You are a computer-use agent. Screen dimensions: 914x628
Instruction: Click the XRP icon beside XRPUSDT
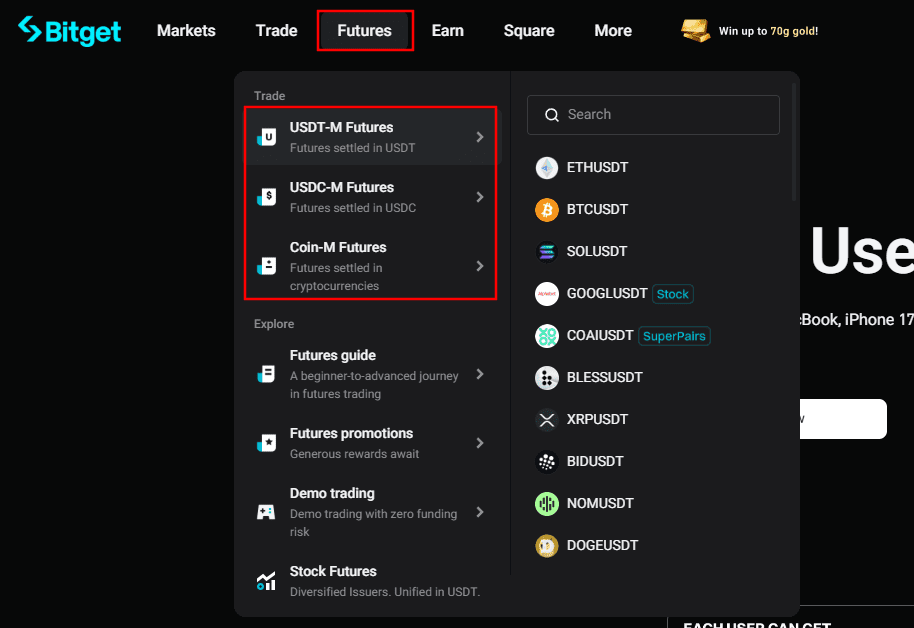point(546,420)
